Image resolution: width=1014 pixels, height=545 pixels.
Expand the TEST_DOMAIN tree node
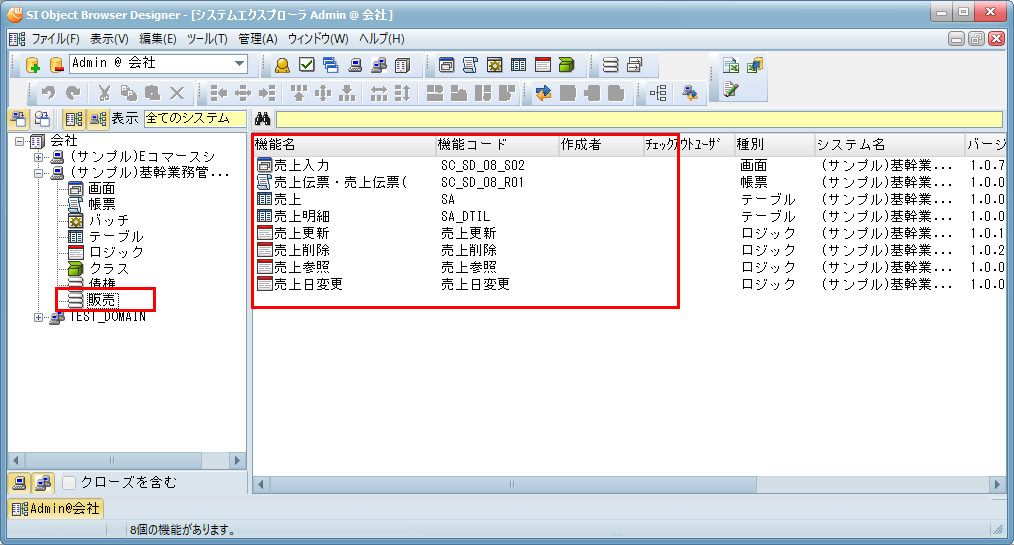(x=38, y=317)
